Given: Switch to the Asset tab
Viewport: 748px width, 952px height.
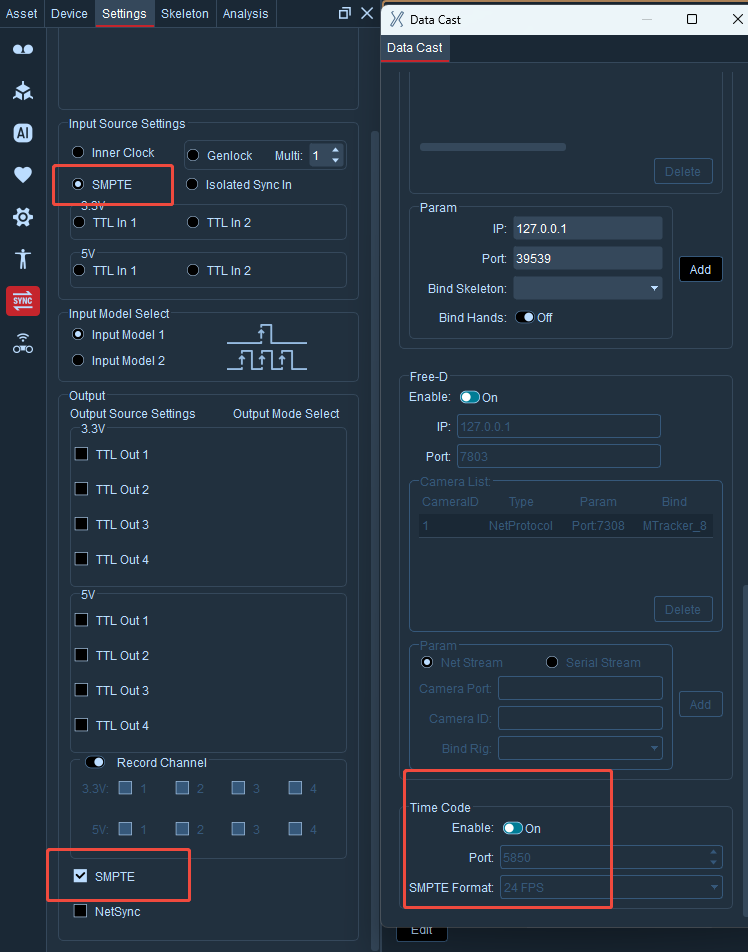Looking at the screenshot, I should 22,13.
